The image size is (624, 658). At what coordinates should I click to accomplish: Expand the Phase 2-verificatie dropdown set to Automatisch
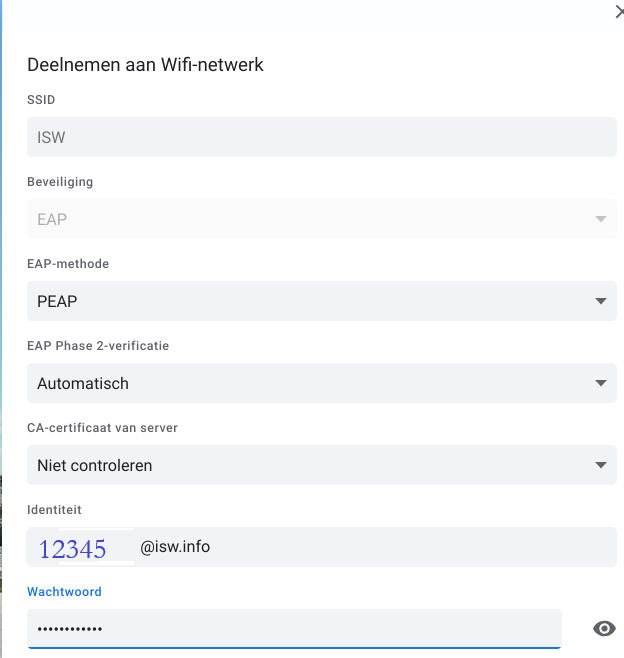click(x=322, y=383)
